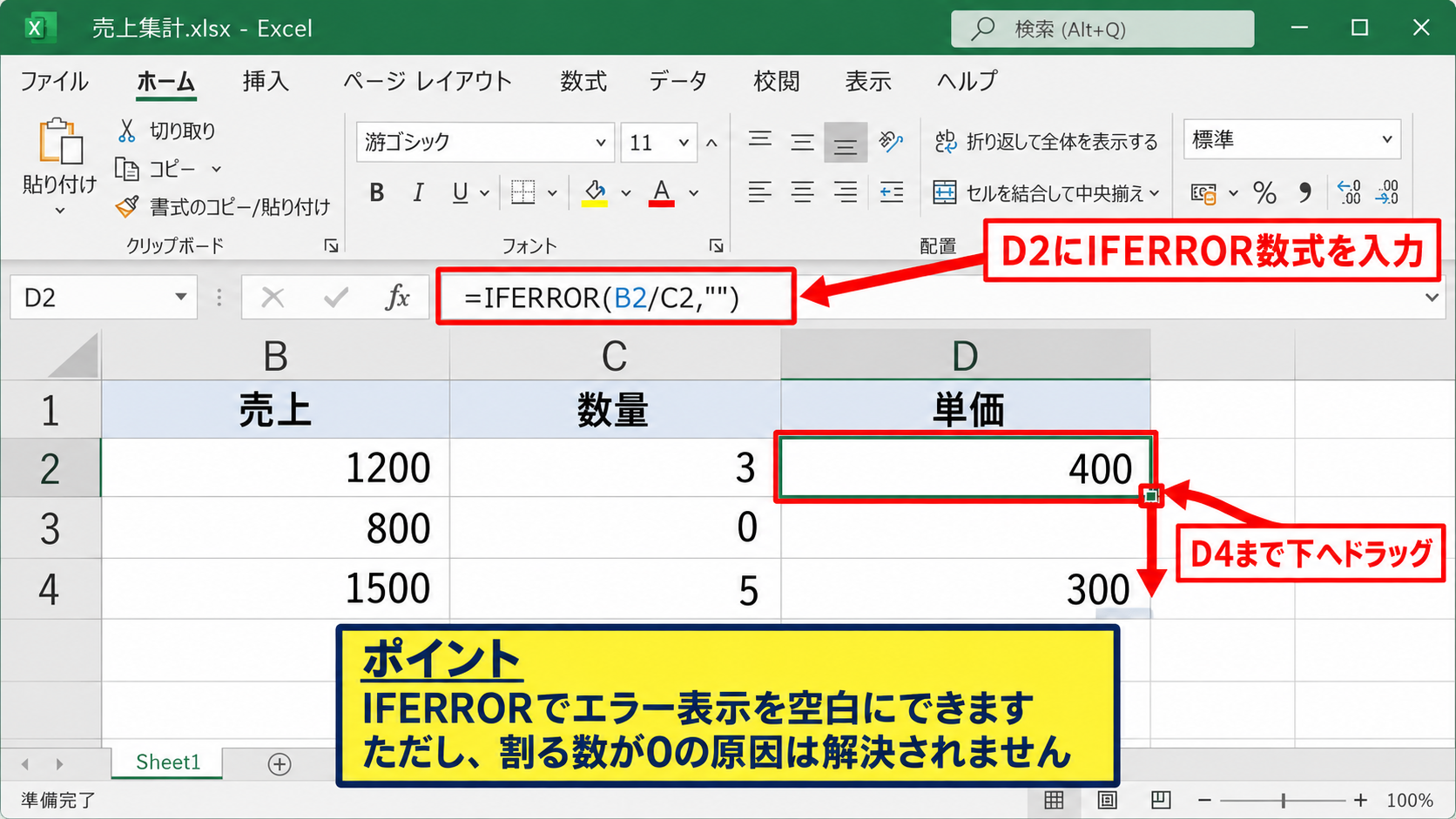Viewport: 1456px width, 819px height.
Task: Click the Paste (貼り付け) clipboard icon
Action: point(60,141)
